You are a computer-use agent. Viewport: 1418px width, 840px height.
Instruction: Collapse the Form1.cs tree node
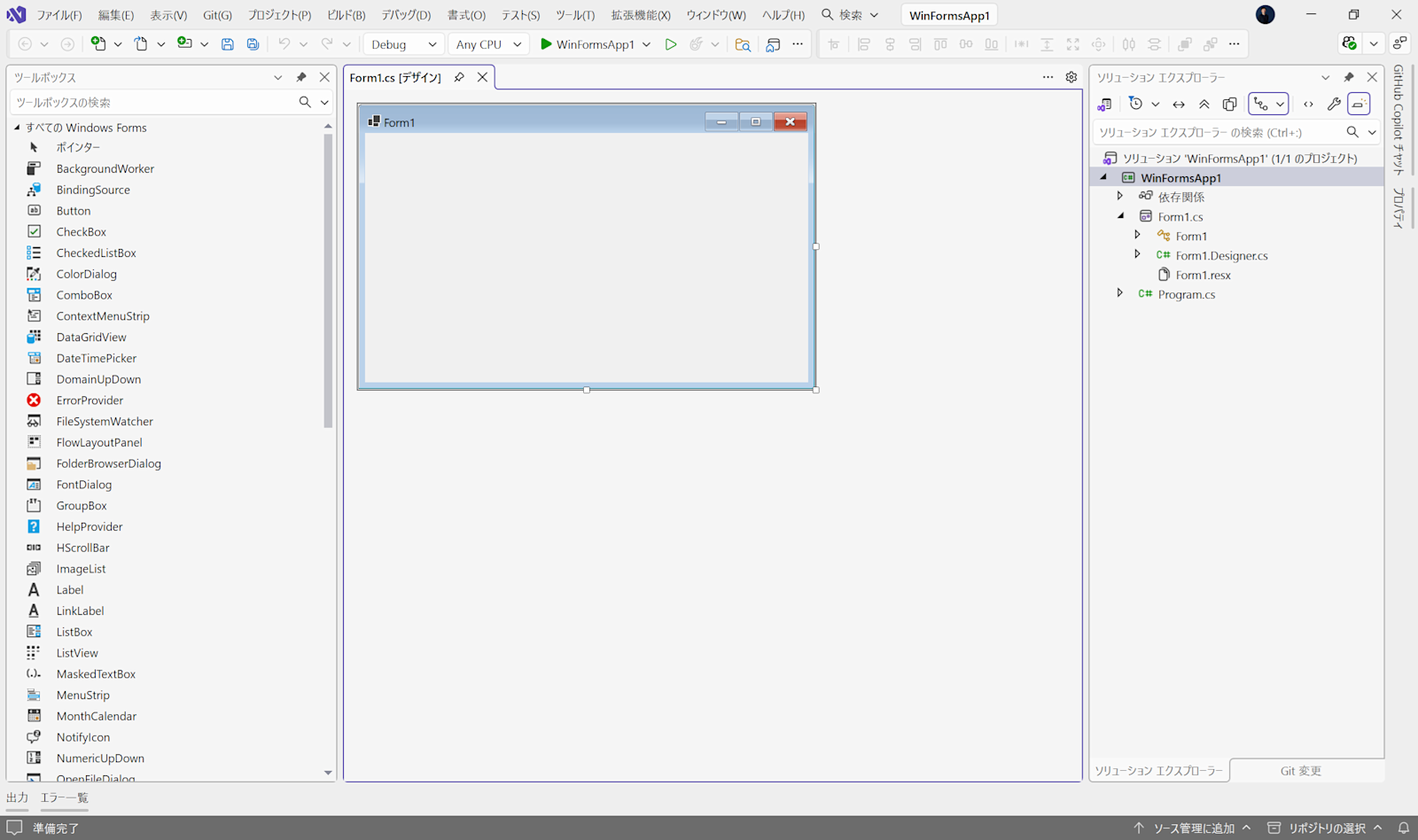(x=1120, y=216)
